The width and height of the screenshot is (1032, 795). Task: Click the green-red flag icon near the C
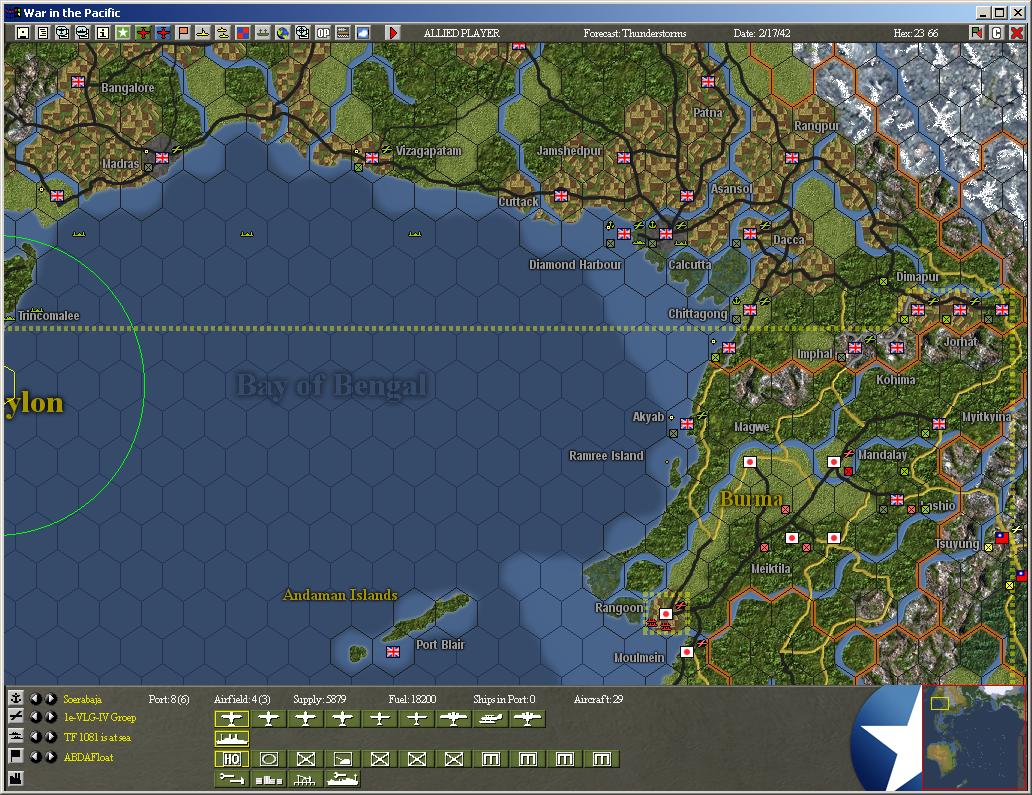point(977,32)
